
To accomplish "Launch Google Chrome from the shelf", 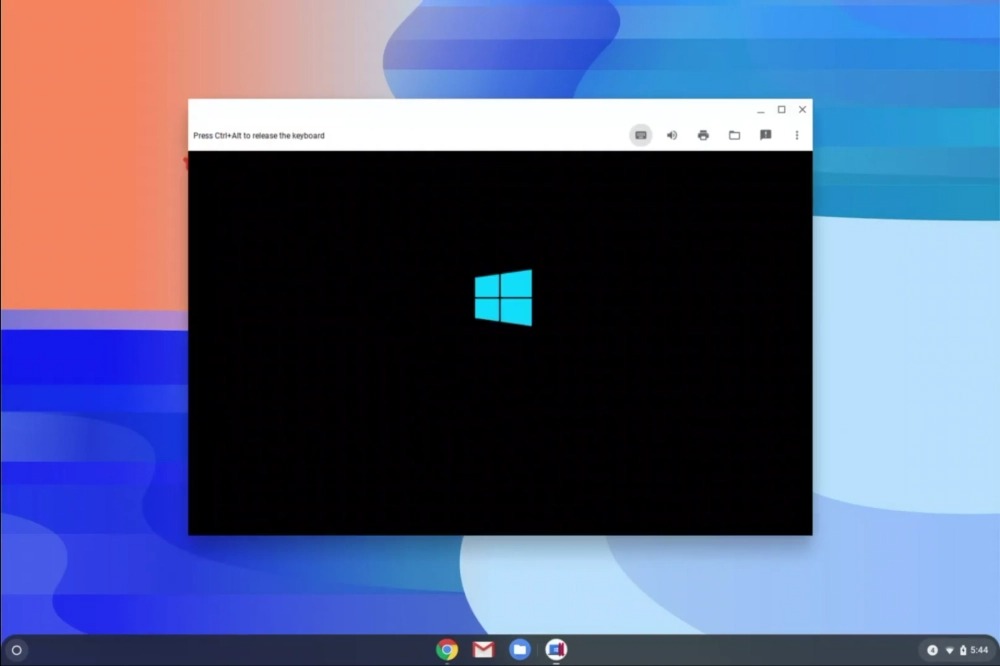I will point(447,650).
